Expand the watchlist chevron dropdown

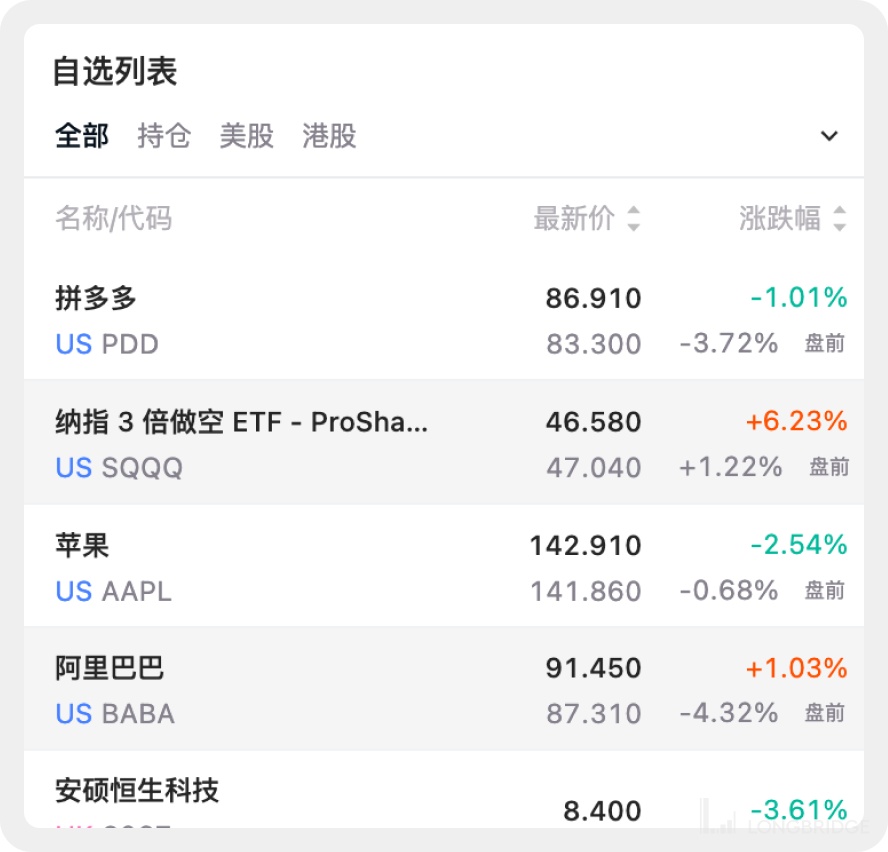pos(829,136)
